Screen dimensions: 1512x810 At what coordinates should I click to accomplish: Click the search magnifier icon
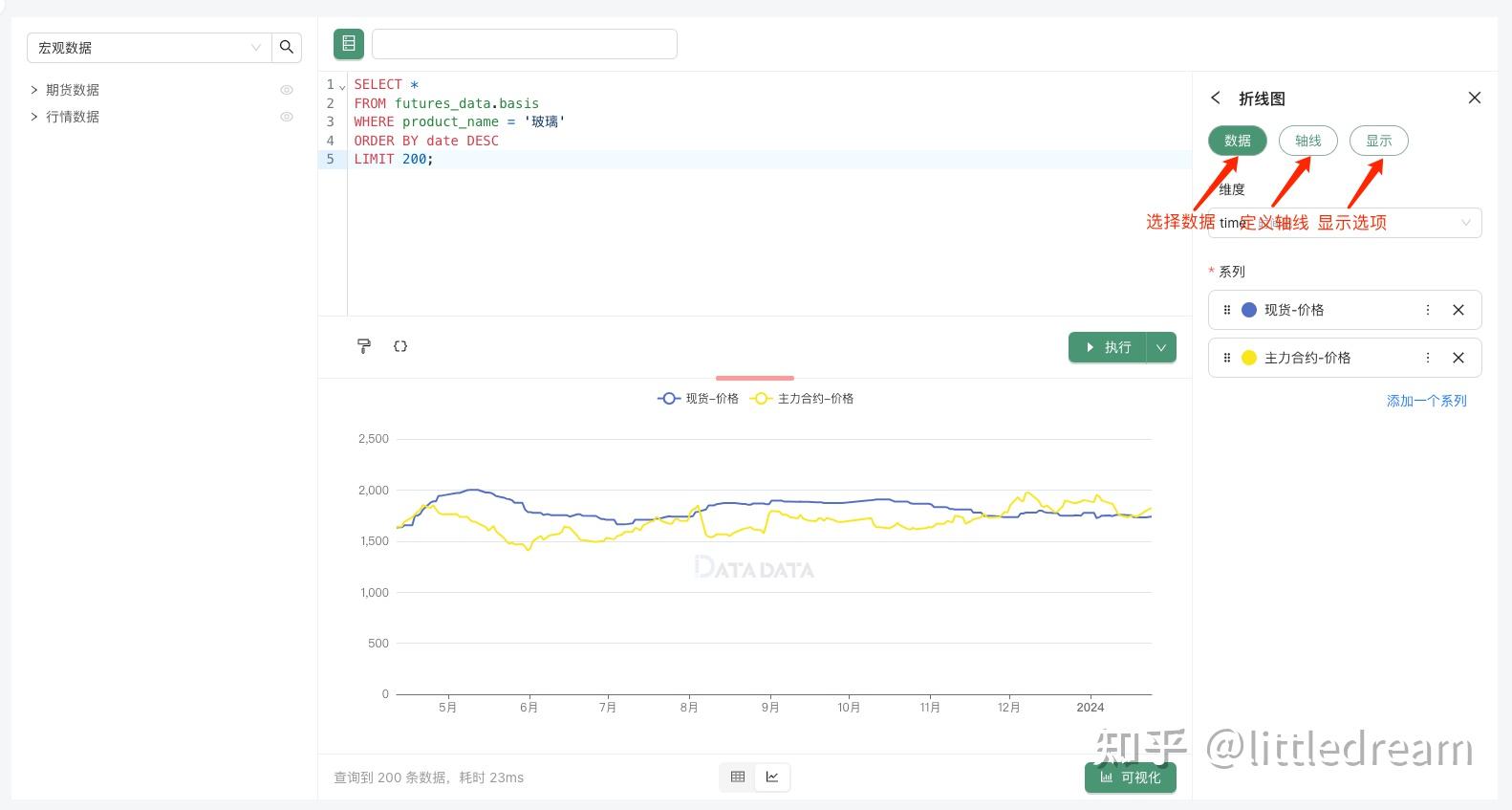pyautogui.click(x=287, y=47)
